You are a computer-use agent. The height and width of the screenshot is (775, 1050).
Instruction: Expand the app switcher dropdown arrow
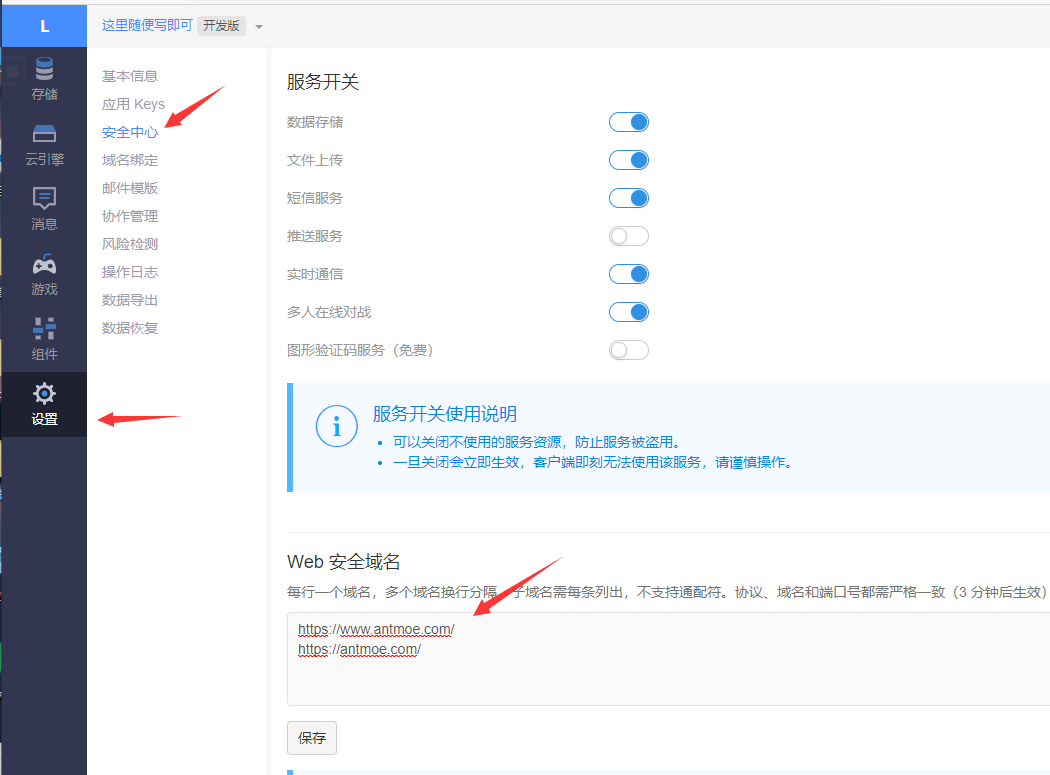pos(259,27)
